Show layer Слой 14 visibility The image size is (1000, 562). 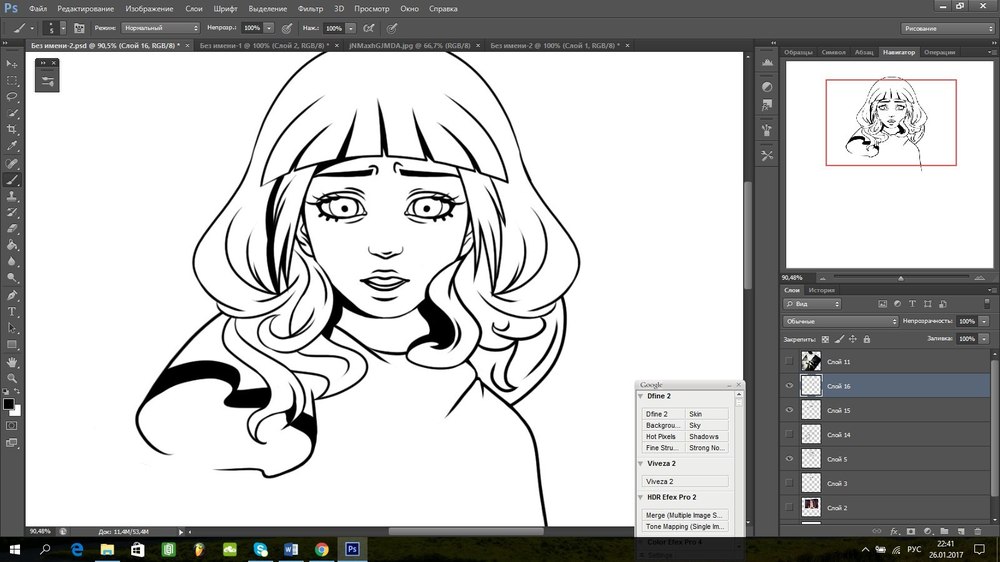(790, 434)
